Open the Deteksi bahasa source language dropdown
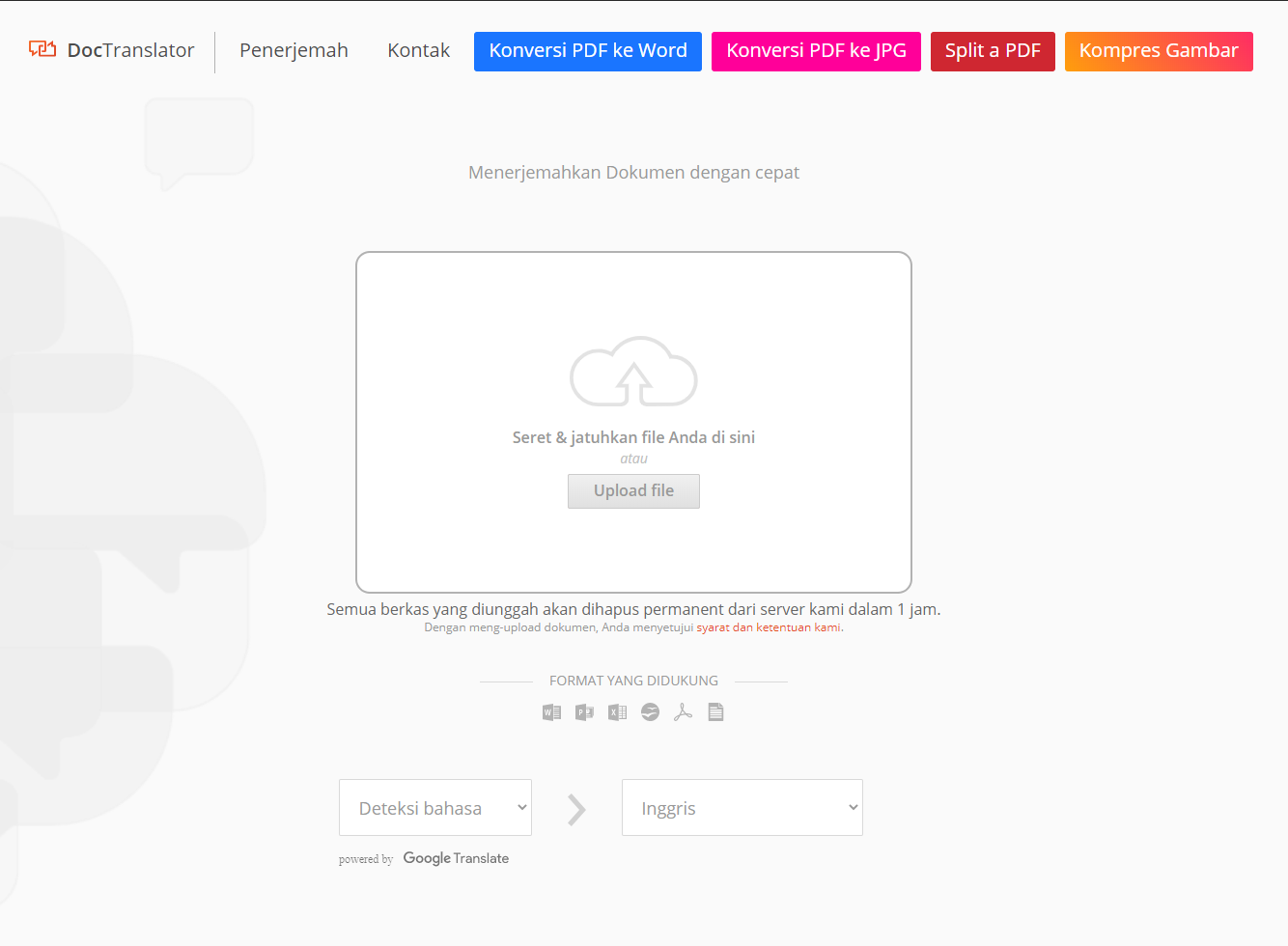 [x=435, y=808]
